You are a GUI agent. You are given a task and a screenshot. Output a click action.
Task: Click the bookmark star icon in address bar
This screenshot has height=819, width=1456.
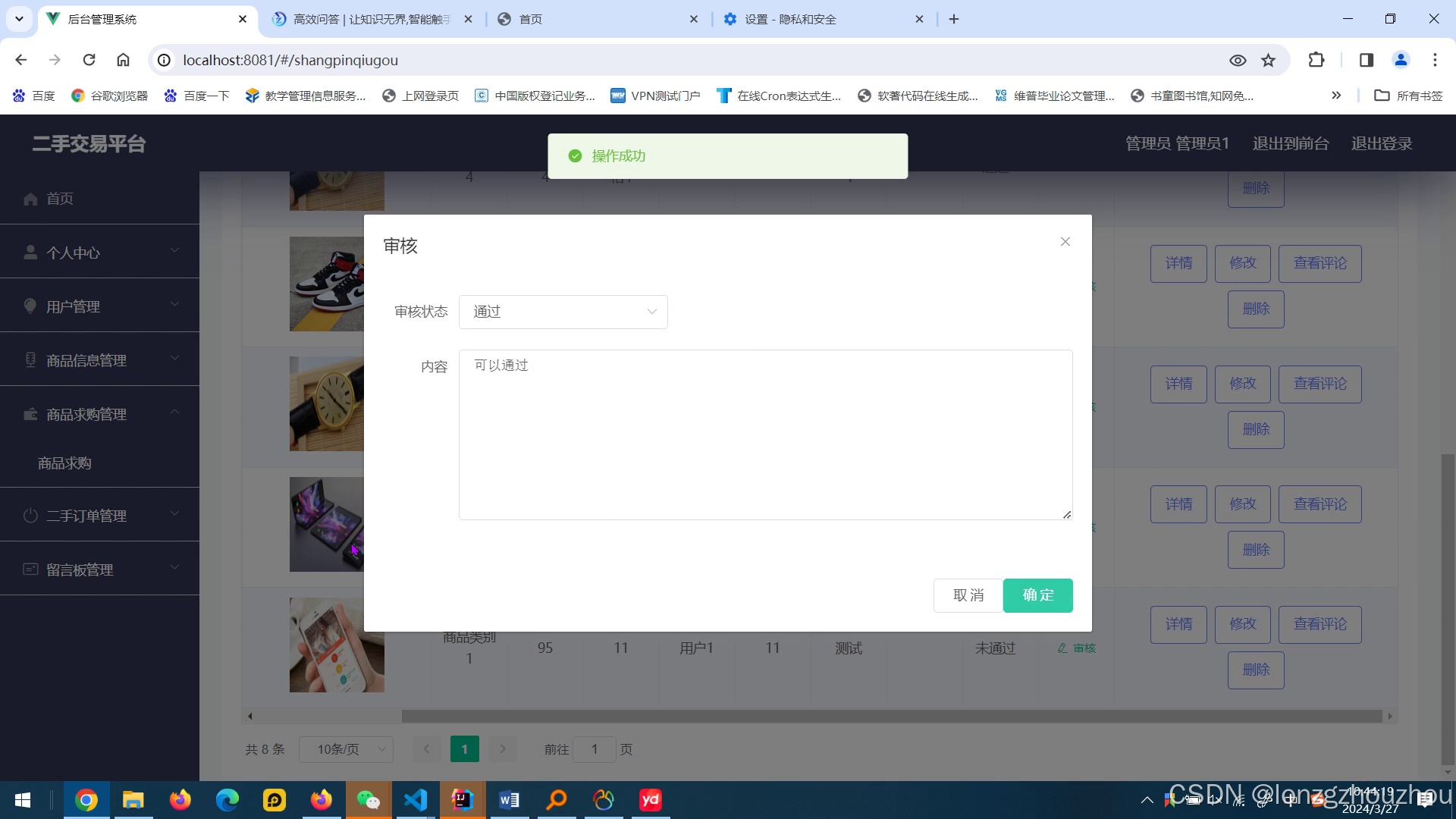click(1268, 60)
